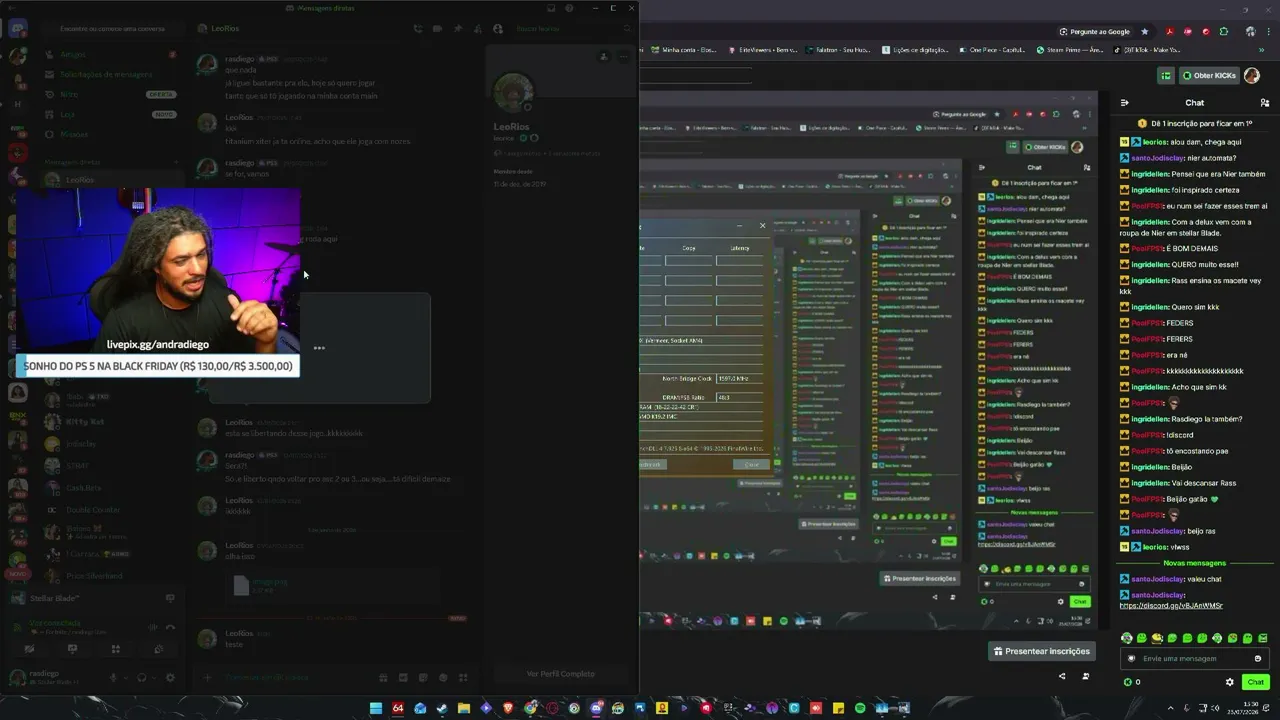Click Pergunte ao Google in address bar

click(x=1094, y=31)
